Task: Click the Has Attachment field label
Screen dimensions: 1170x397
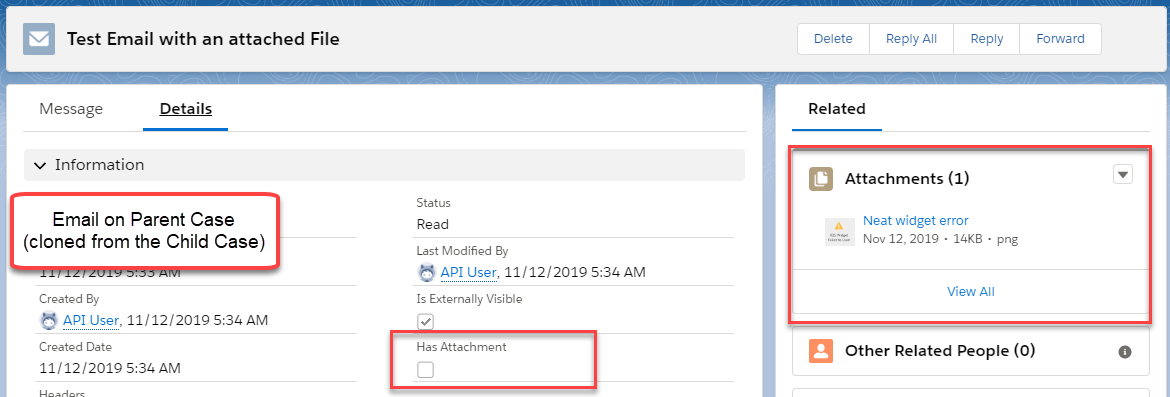Action: pyautogui.click(x=461, y=347)
